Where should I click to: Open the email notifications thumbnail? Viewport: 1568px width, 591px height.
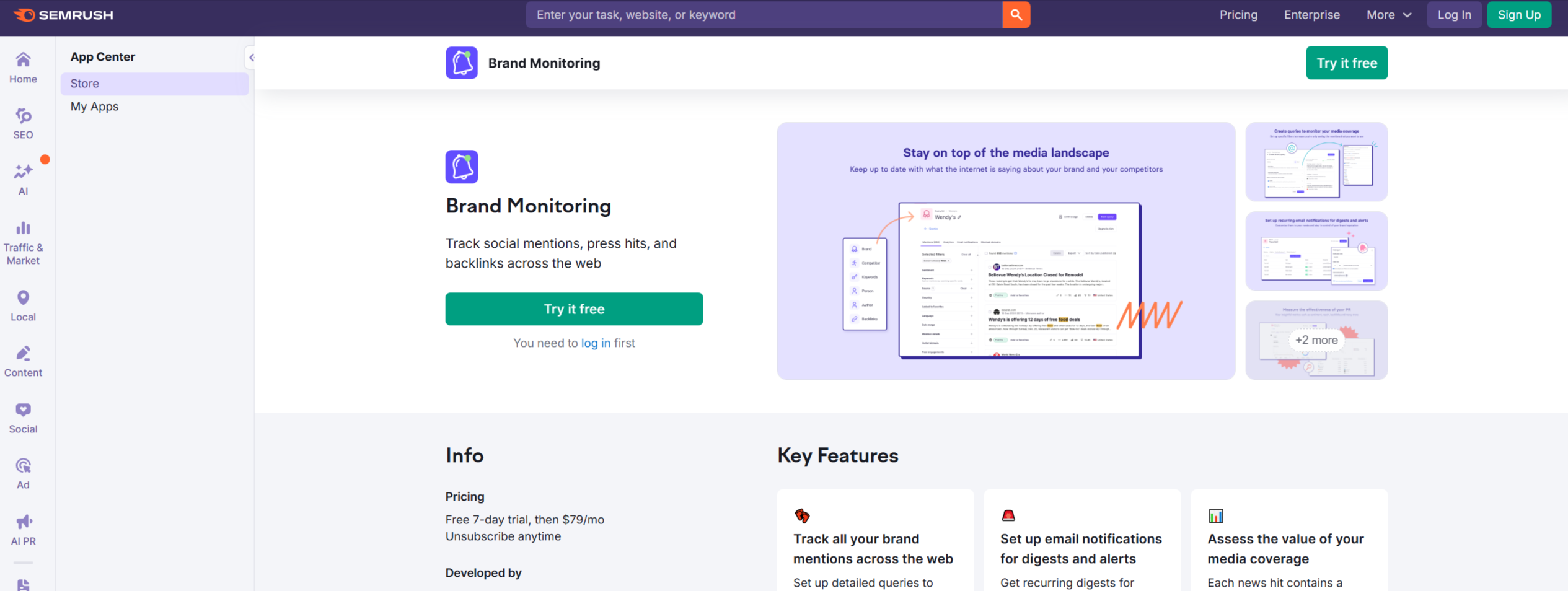(1316, 251)
